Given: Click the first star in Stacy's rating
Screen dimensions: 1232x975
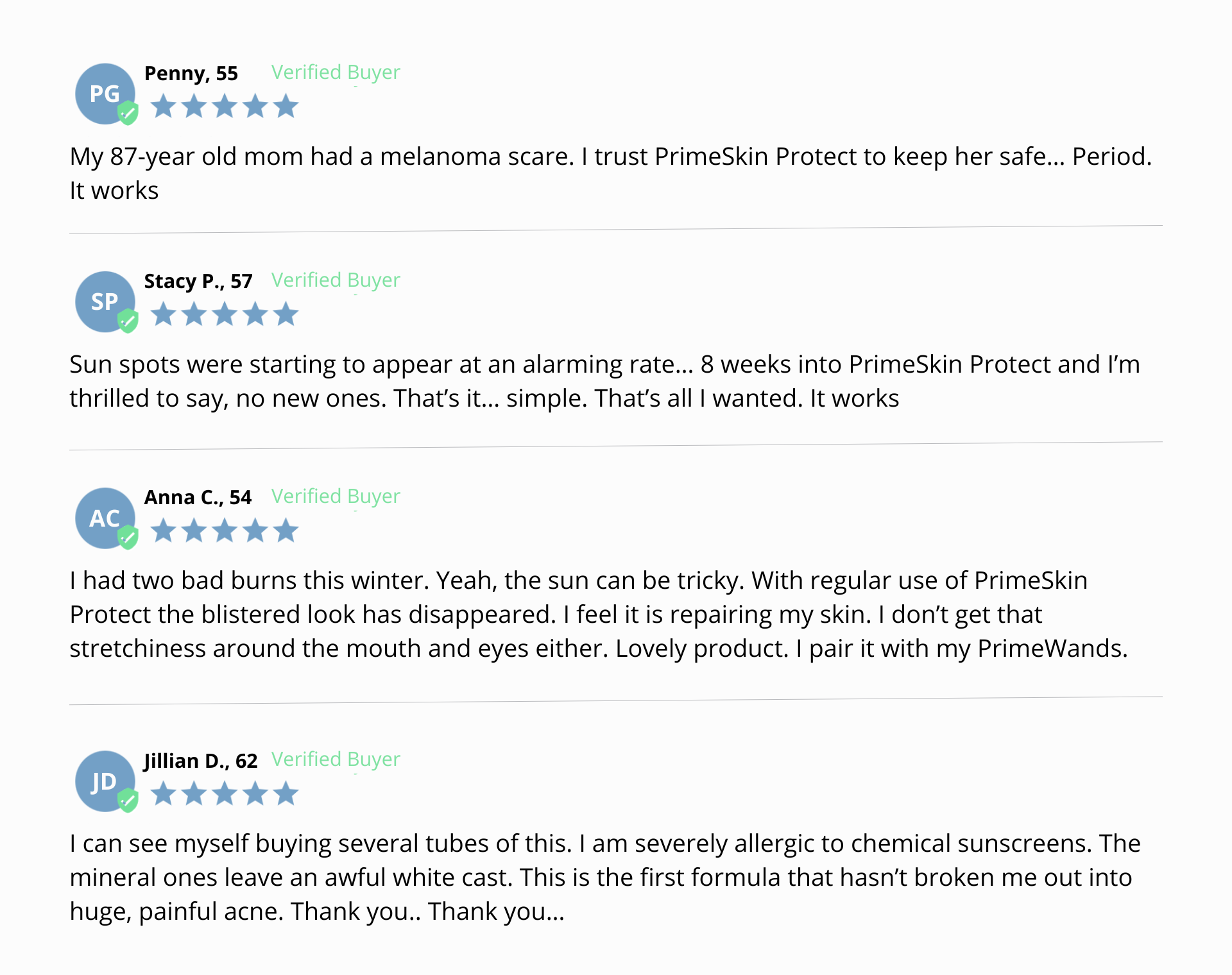Looking at the screenshot, I should [164, 314].
